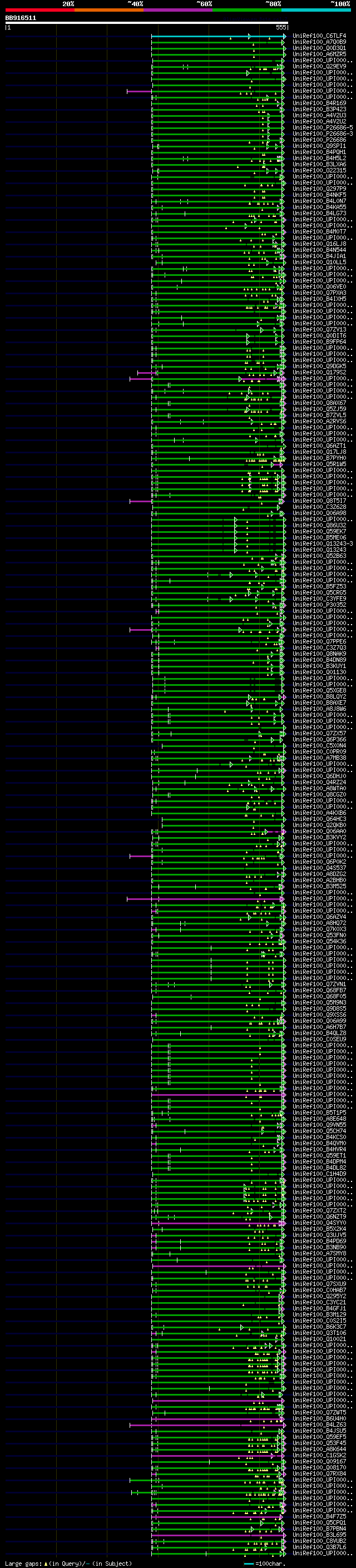
Task: Select the UniRef100_Q10LL5 entry
Action: click(319, 263)
